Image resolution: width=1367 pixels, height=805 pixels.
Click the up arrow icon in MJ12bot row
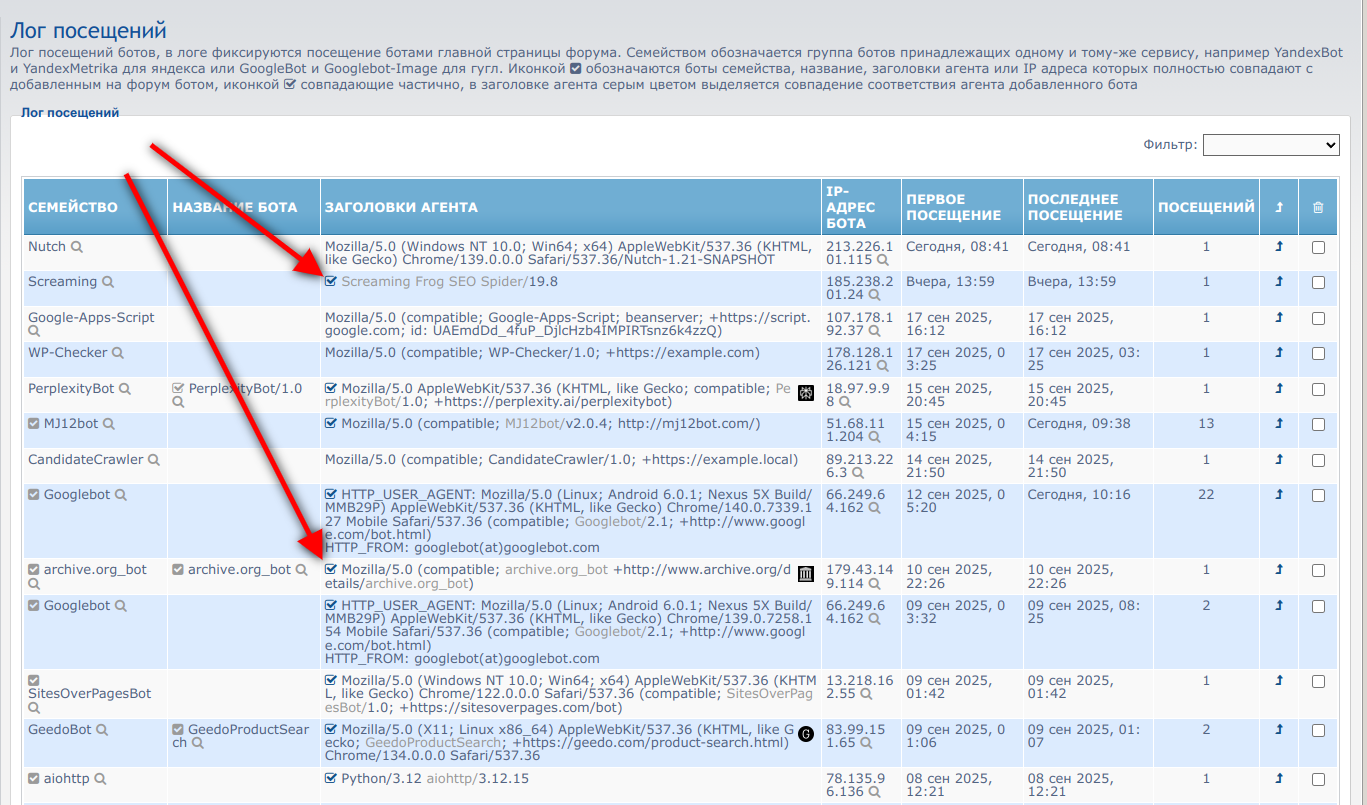(x=1279, y=424)
